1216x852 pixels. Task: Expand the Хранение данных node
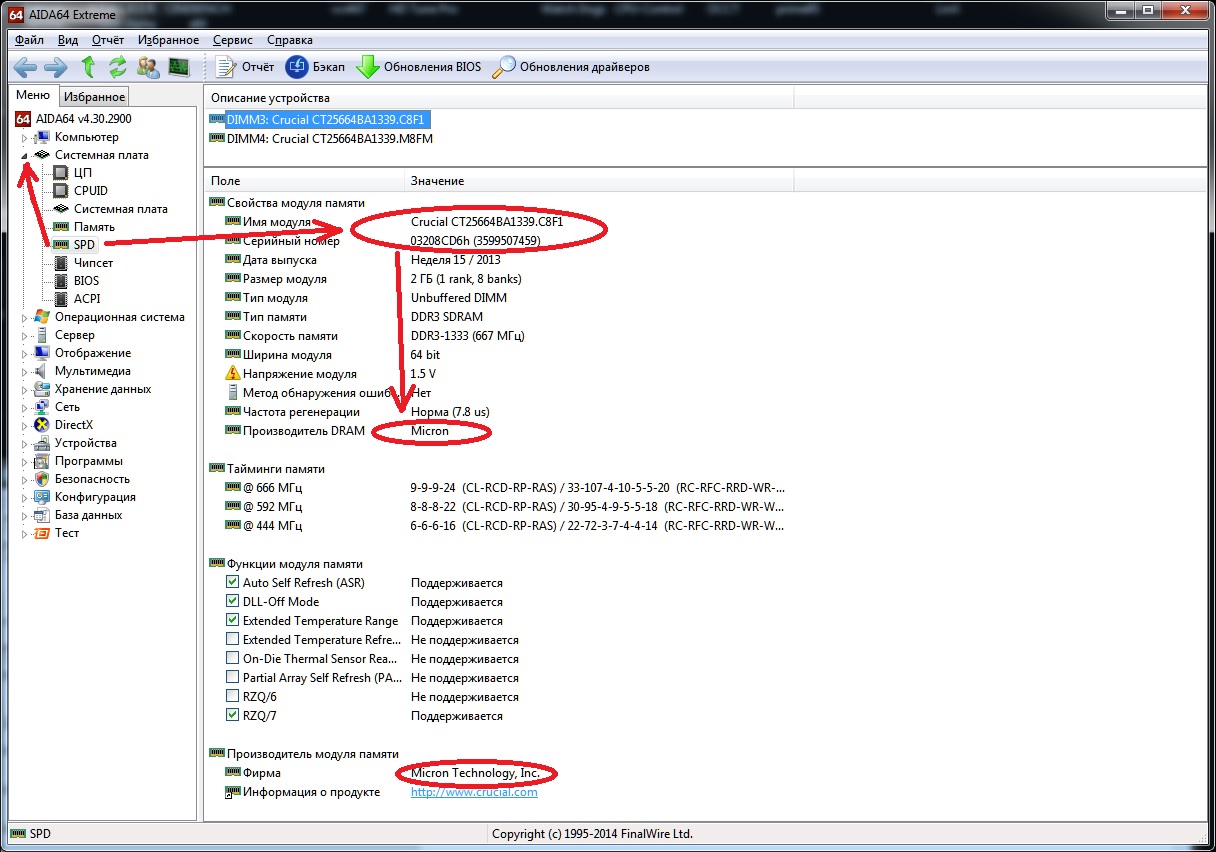pos(25,390)
